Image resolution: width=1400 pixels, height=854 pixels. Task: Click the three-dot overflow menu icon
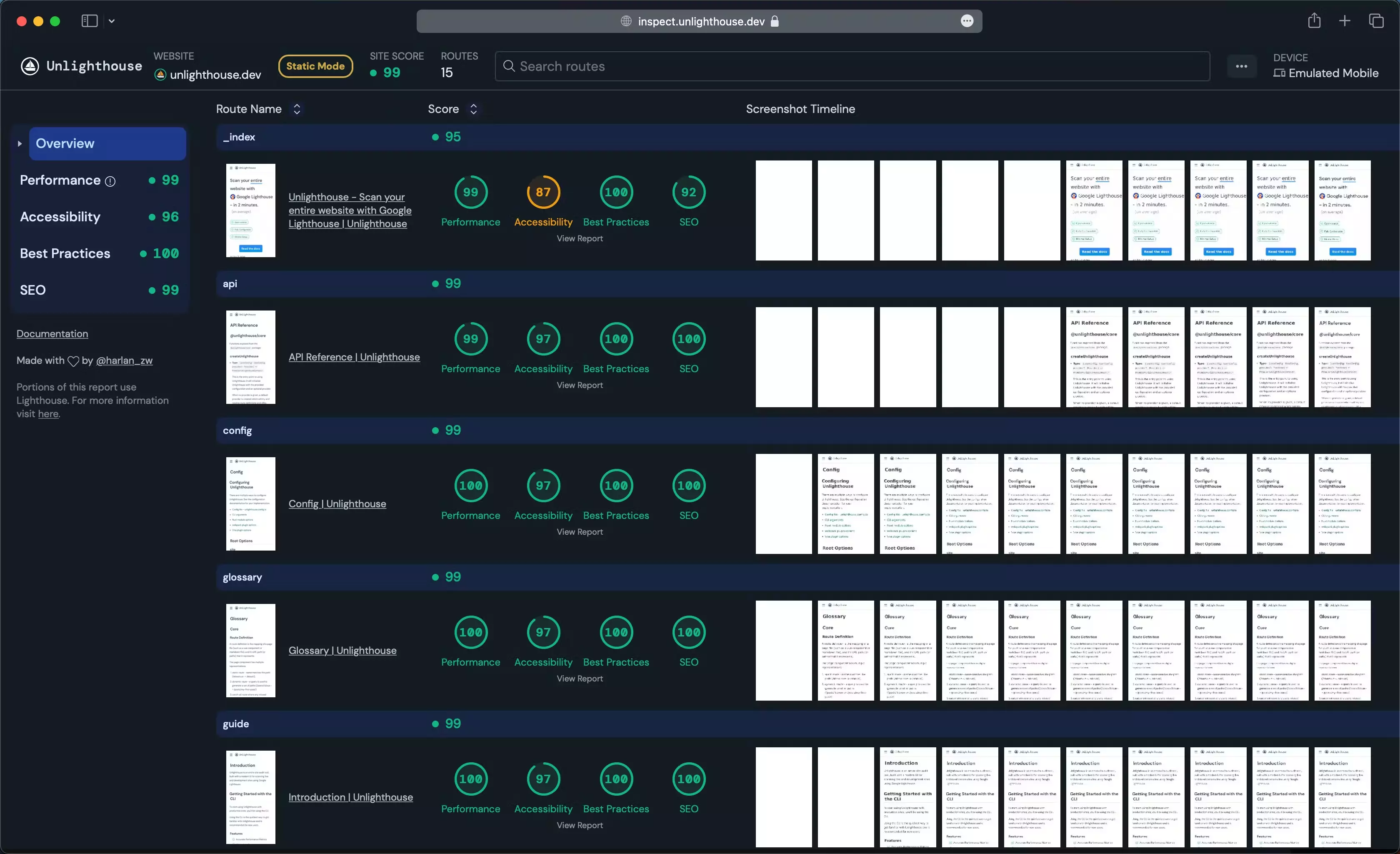(x=1242, y=66)
